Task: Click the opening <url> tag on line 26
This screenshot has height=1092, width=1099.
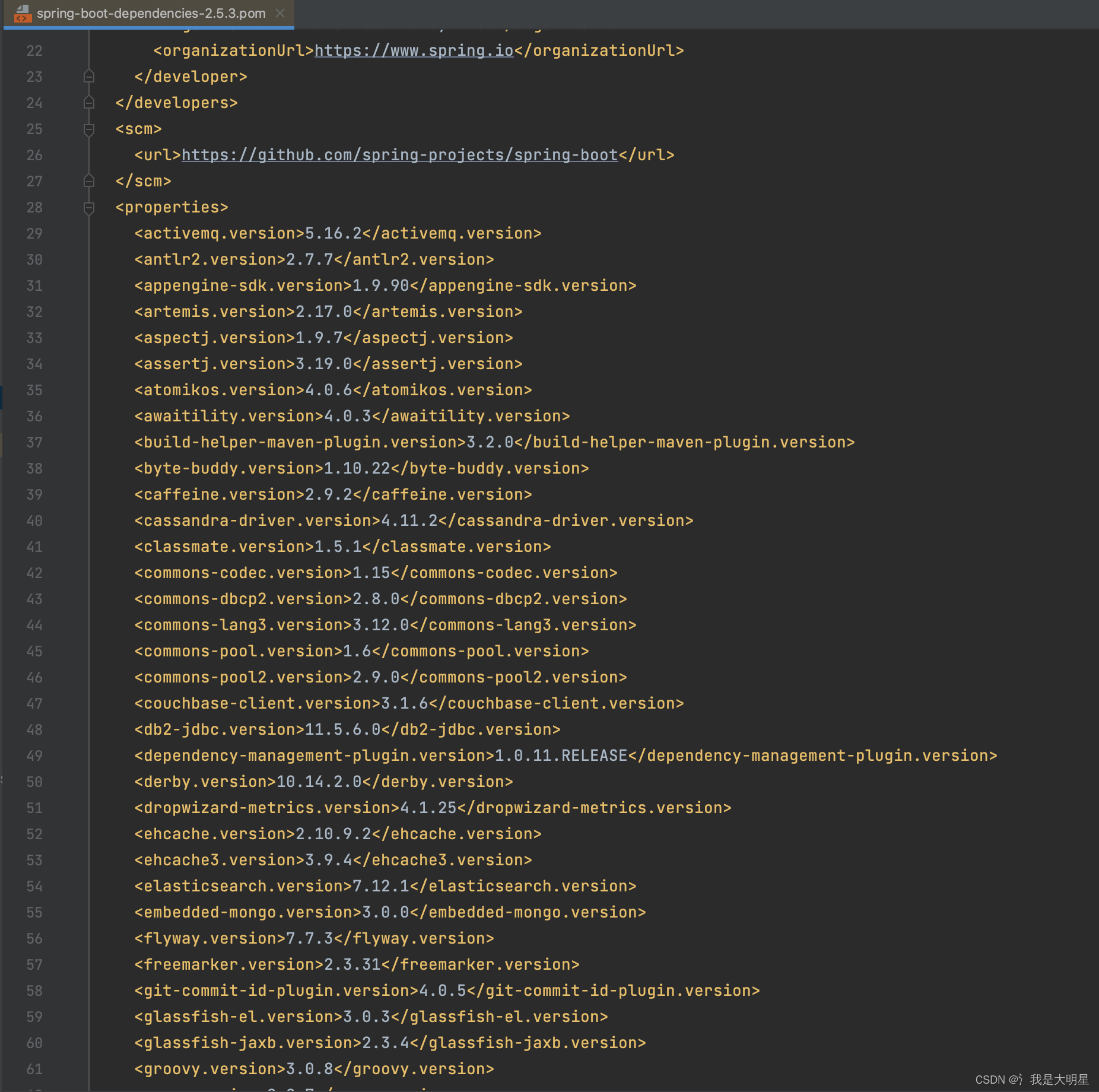Action: (x=158, y=155)
